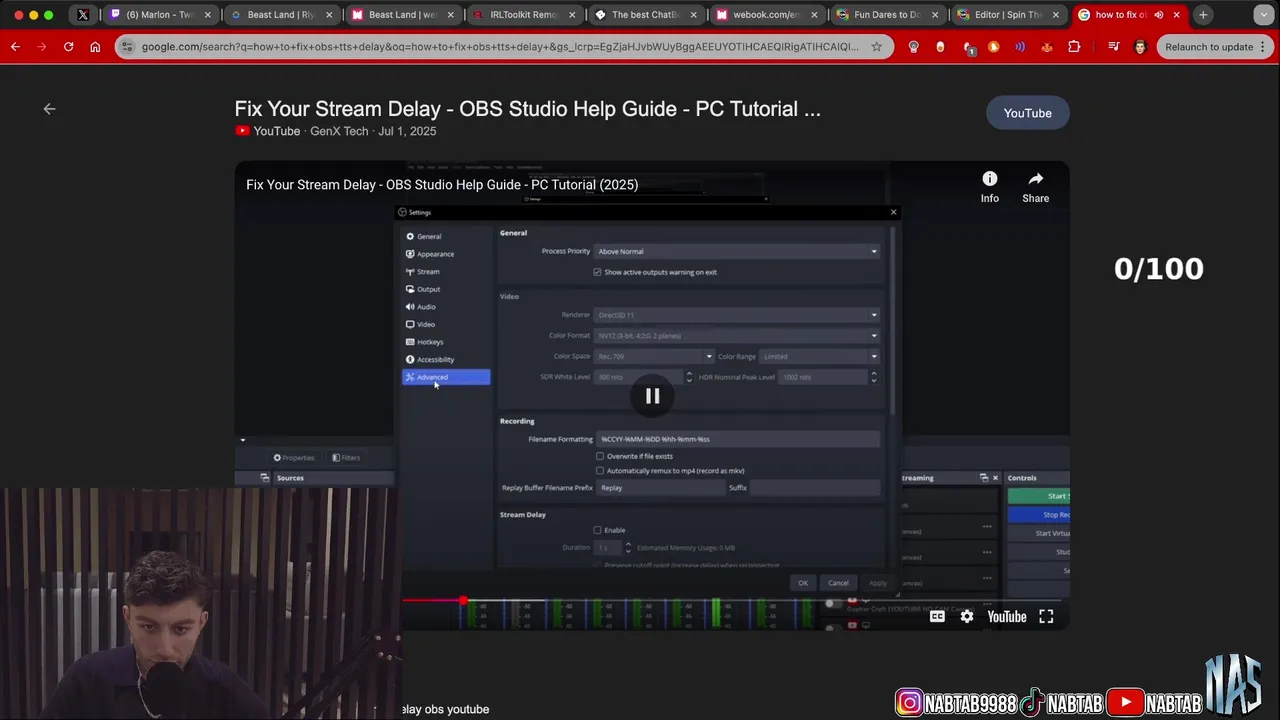The height and width of the screenshot is (720, 1280).
Task: Toggle Show active outputs warning on exit
Action: click(x=597, y=272)
